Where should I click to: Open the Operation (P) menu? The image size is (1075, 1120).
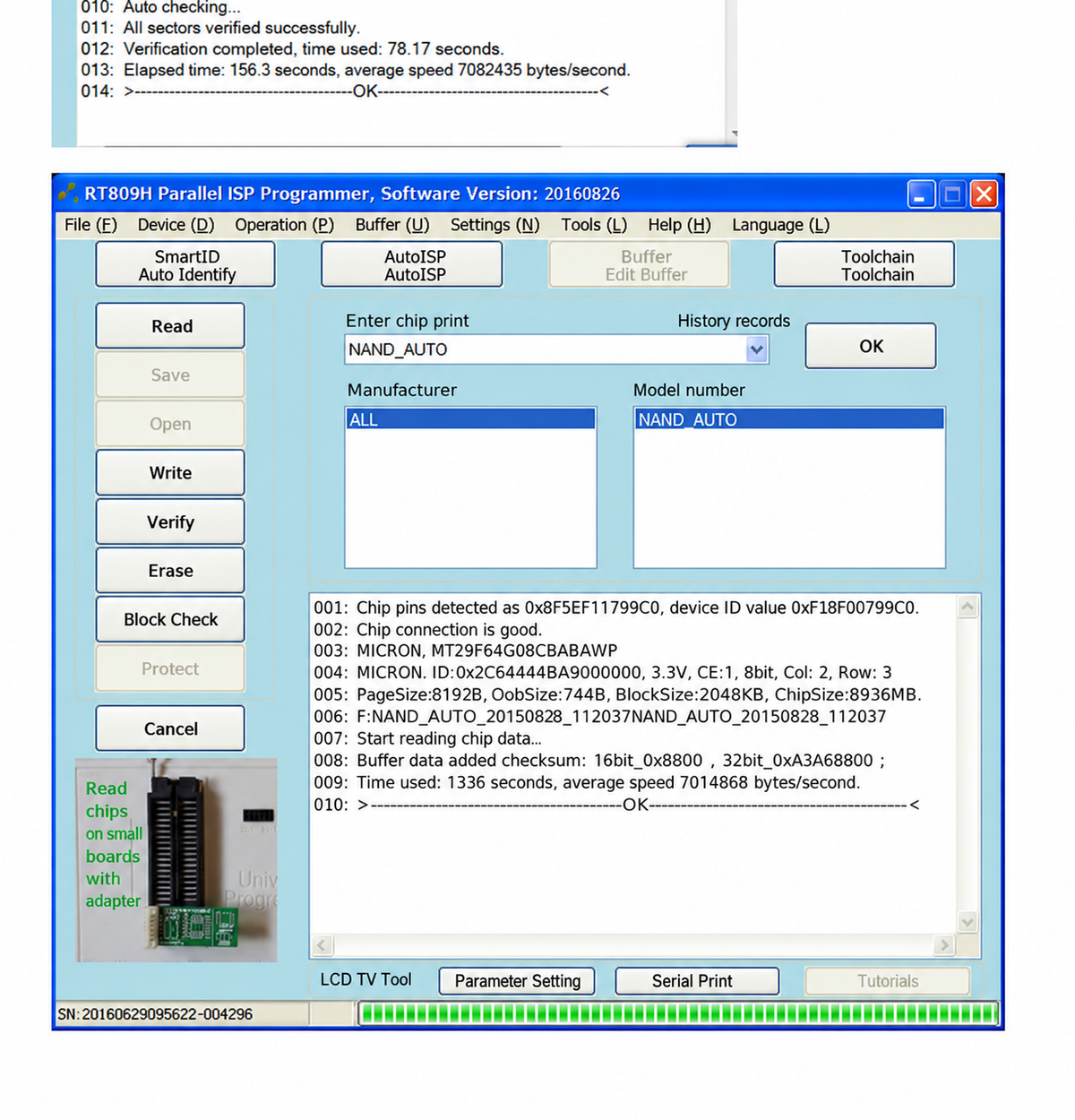[x=284, y=225]
